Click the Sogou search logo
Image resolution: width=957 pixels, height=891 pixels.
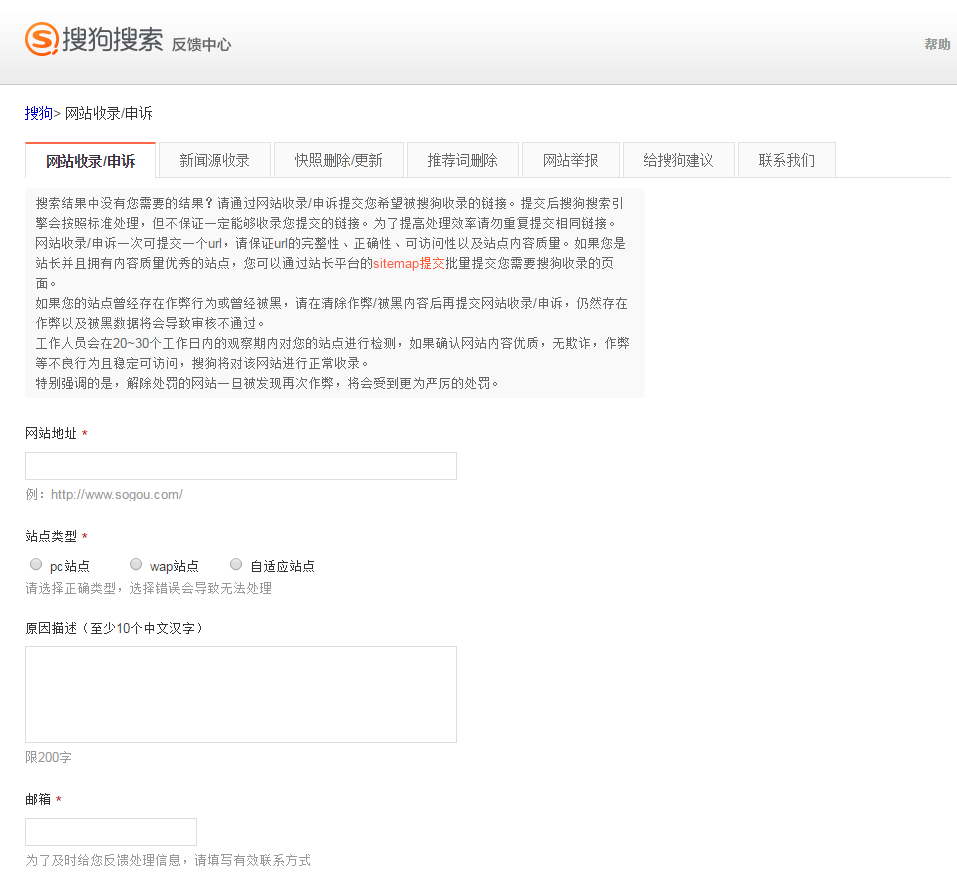click(94, 40)
